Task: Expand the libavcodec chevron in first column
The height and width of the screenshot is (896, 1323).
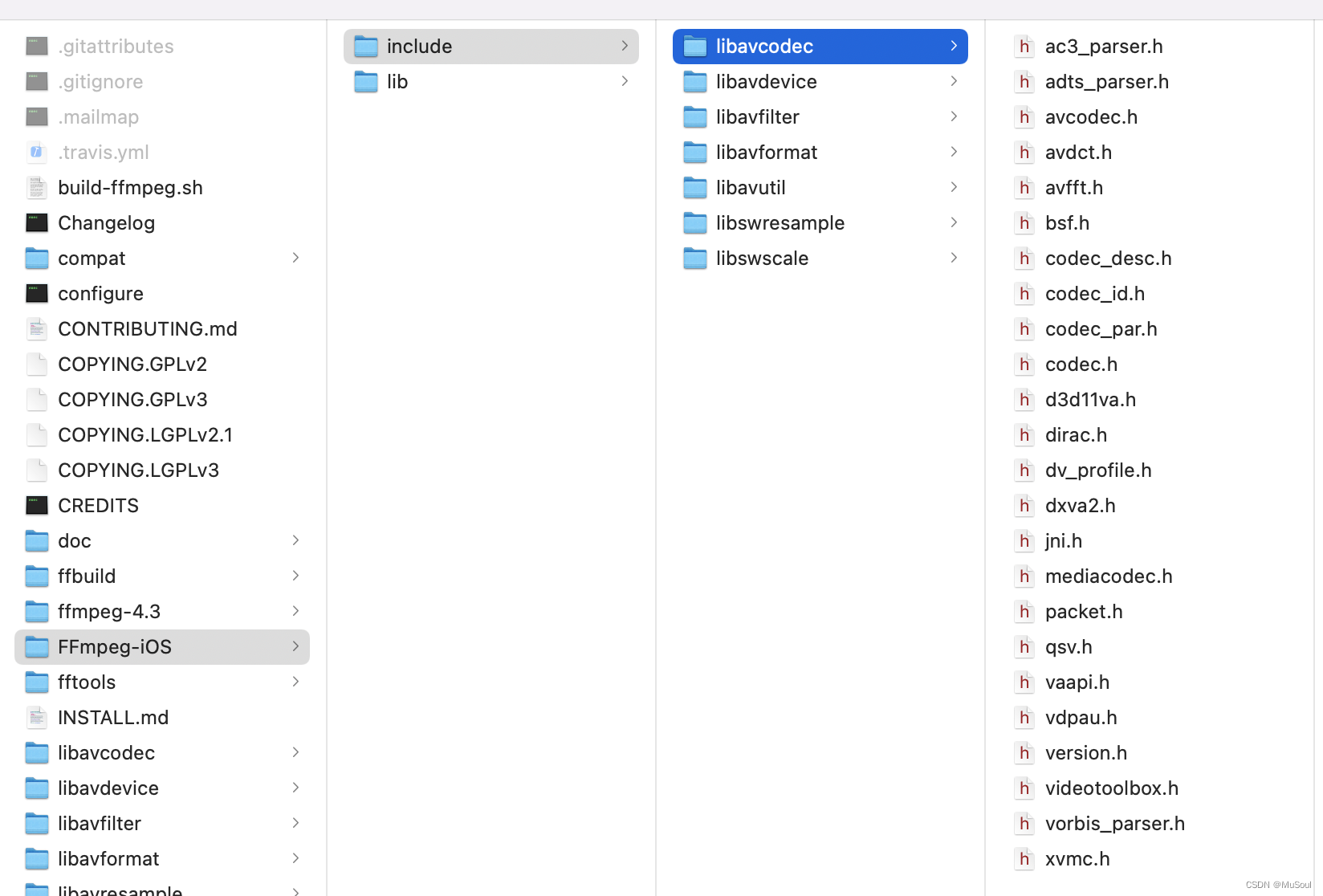Action: pos(295,752)
